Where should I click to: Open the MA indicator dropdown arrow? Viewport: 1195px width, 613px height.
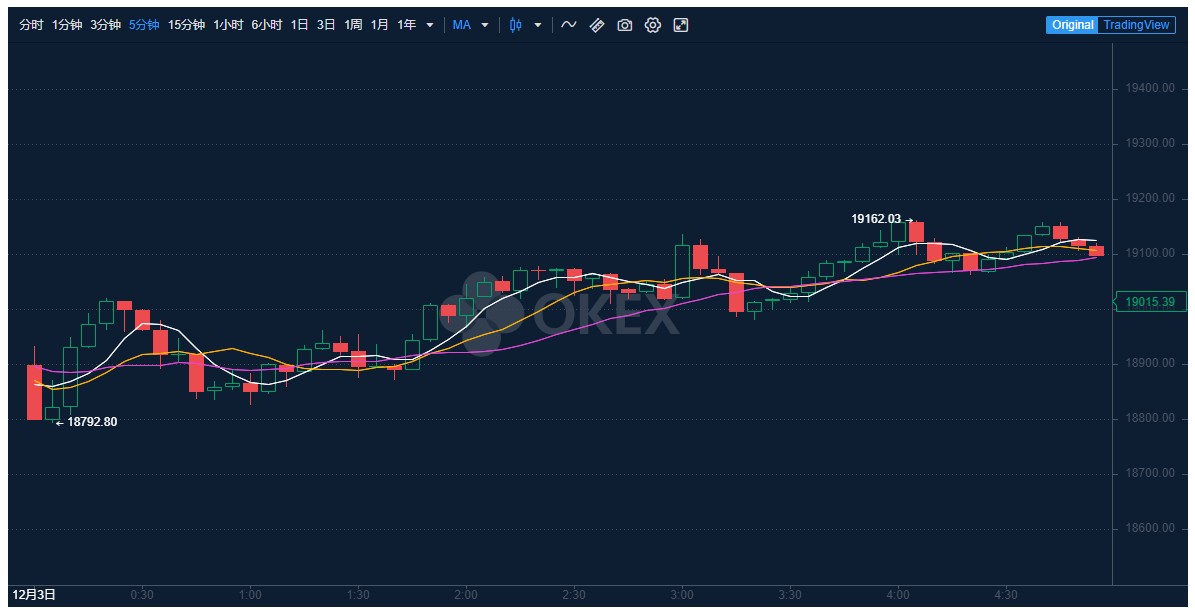pos(485,25)
